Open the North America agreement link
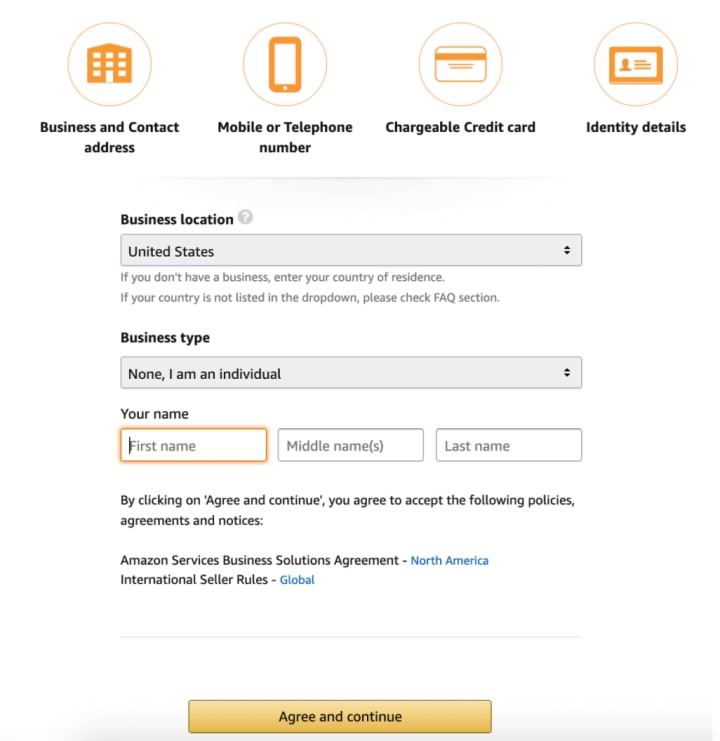This screenshot has width=720, height=741. pos(449,561)
